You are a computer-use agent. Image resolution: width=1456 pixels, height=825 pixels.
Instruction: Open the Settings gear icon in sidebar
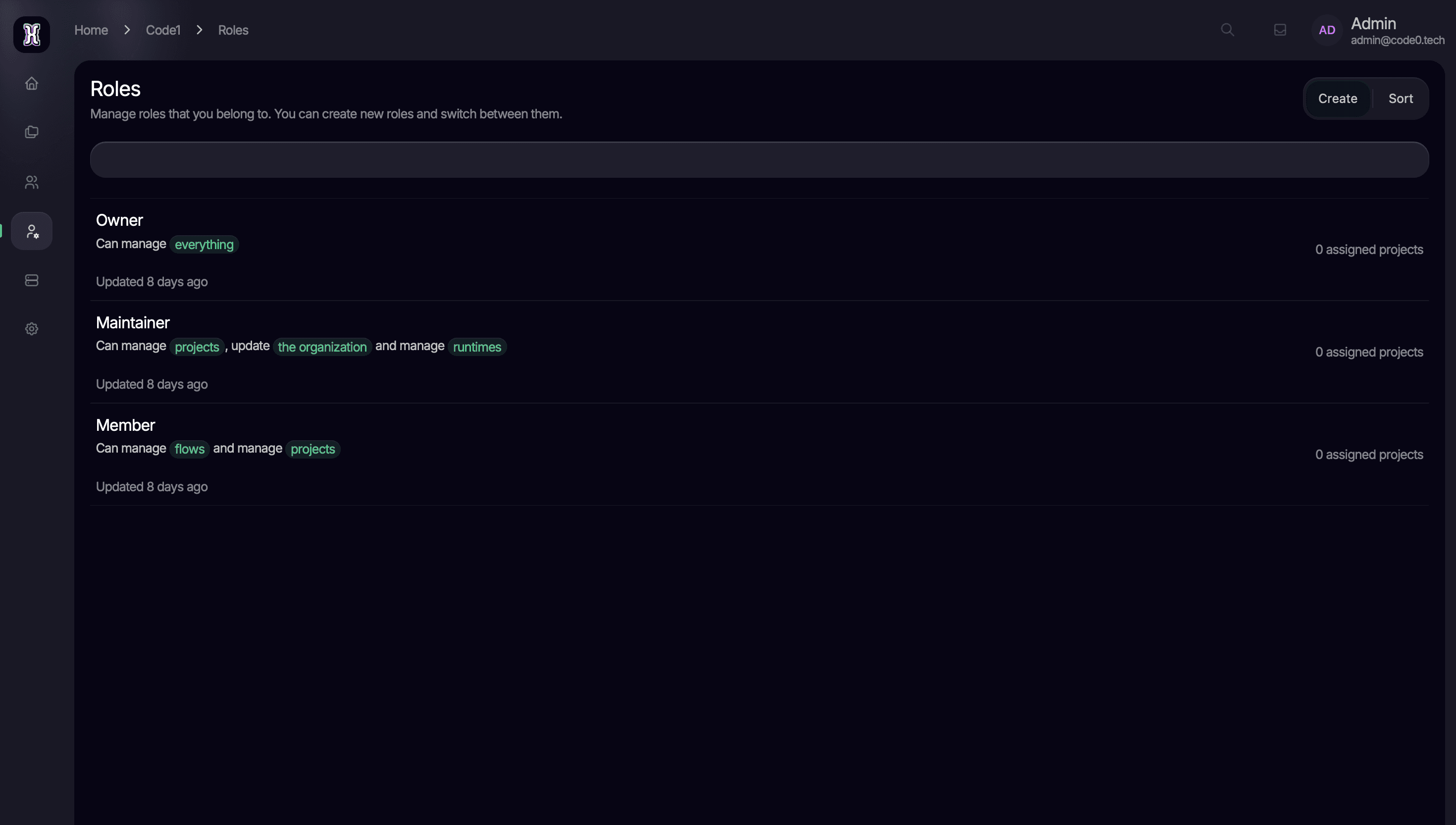coord(31,329)
